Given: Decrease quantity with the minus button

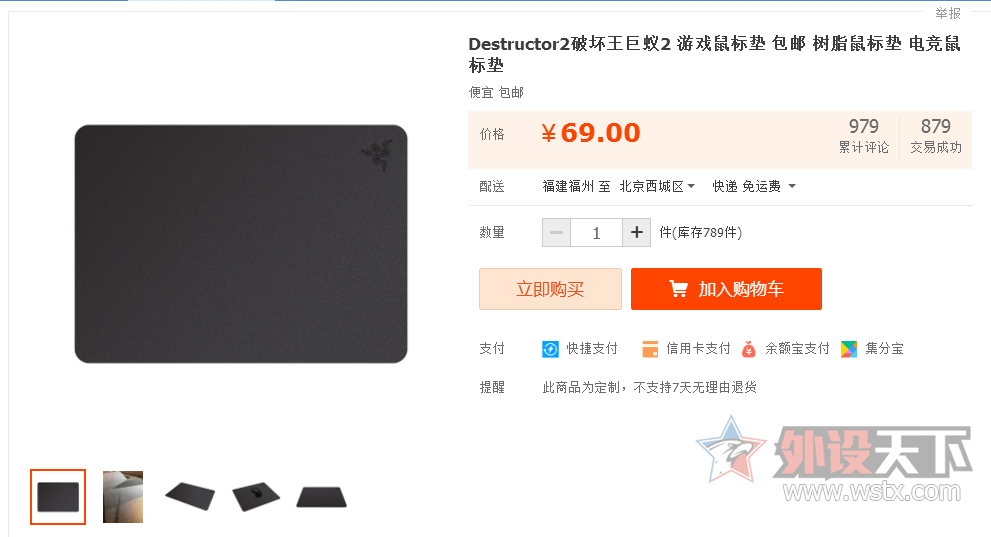Looking at the screenshot, I should [556, 232].
